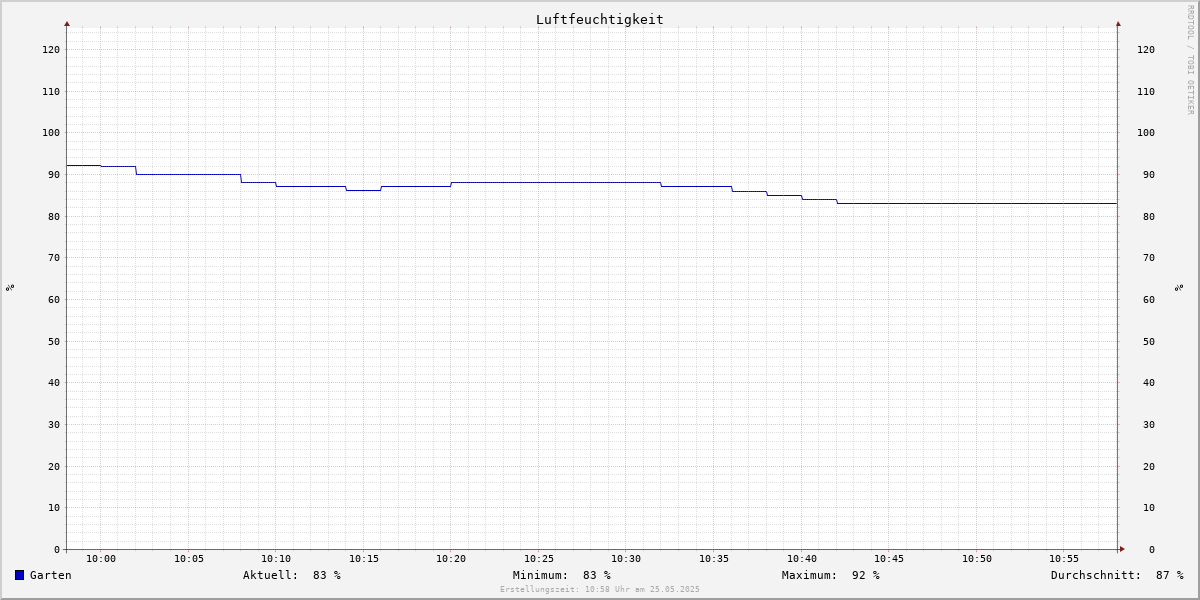1200x600 pixels.
Task: Click 80 on the left y-axis
Action: pos(54,217)
